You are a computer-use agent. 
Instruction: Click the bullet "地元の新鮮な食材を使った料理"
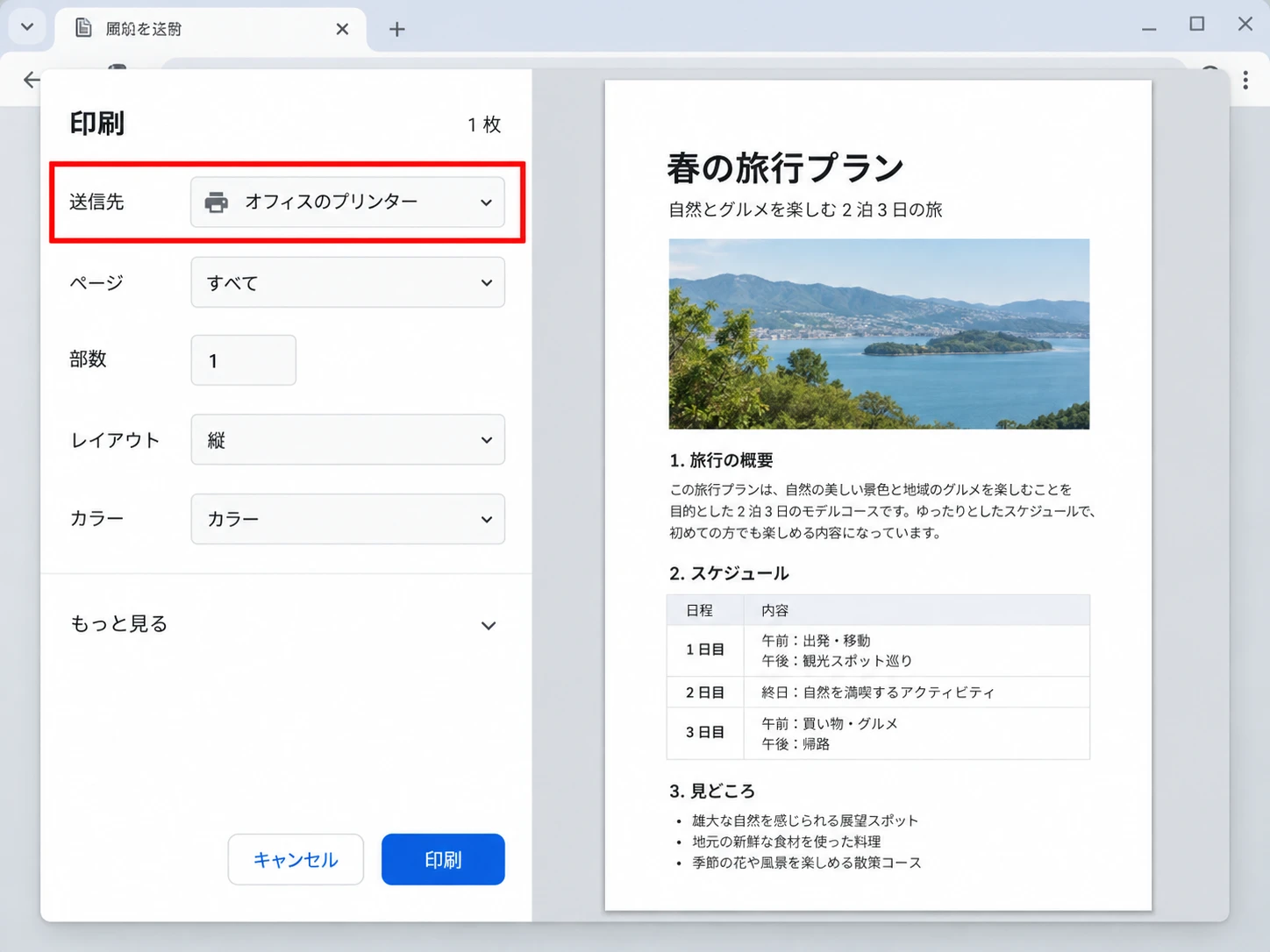[787, 842]
